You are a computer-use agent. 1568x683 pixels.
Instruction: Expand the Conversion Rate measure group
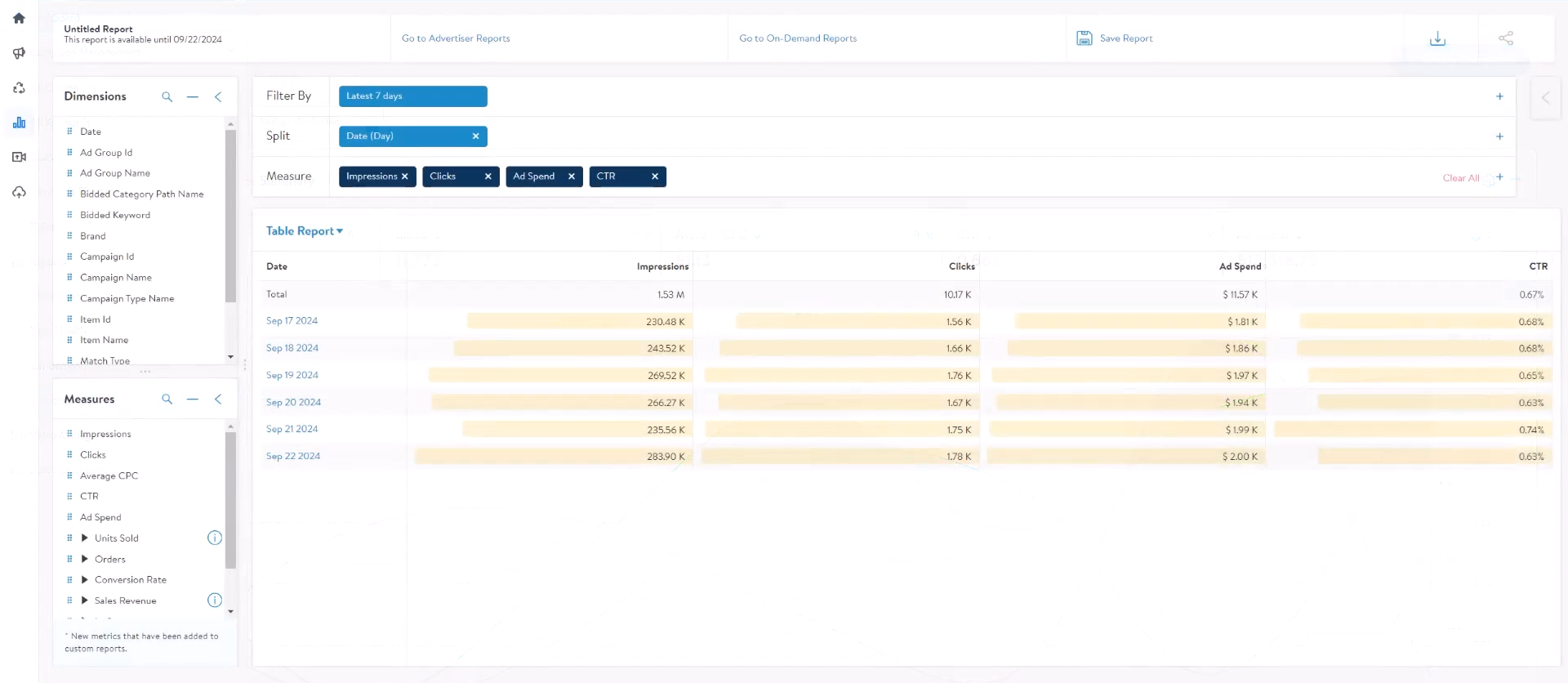(x=85, y=579)
